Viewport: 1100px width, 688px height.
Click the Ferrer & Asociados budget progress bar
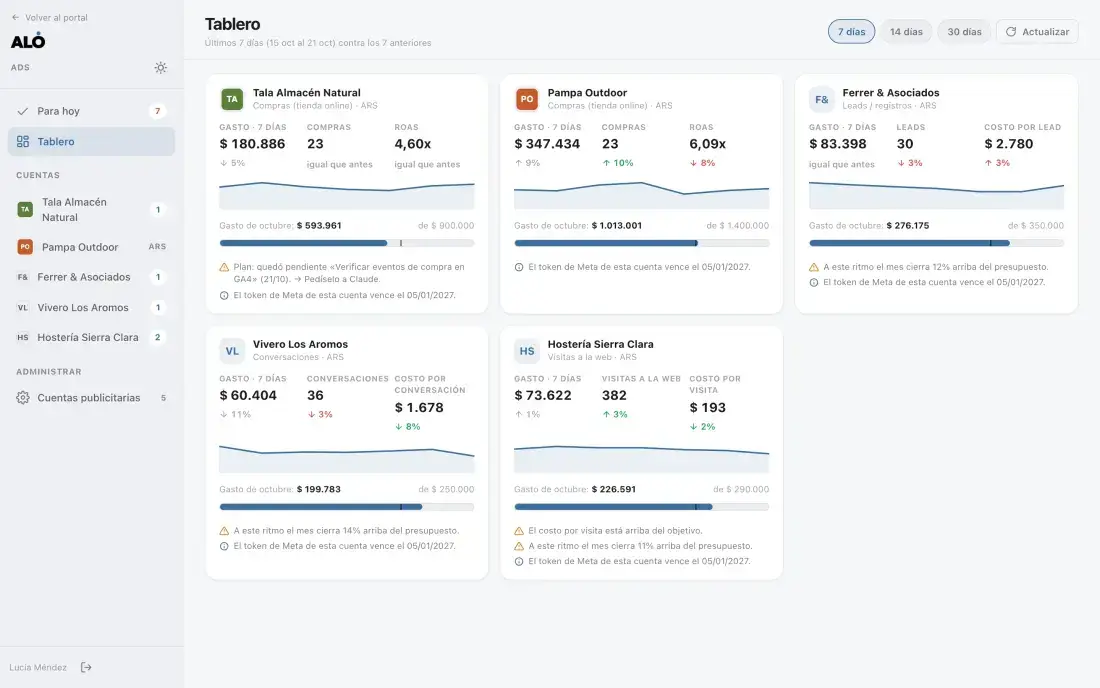point(936,243)
